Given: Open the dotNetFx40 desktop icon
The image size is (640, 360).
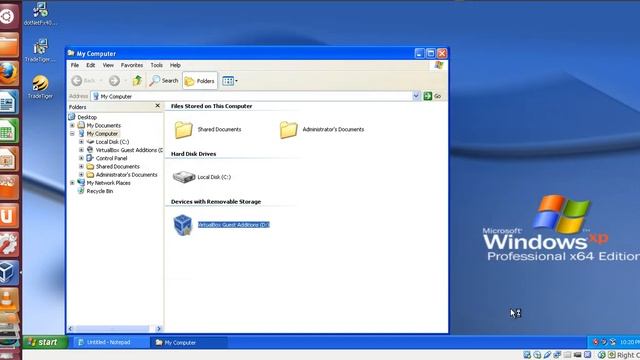Looking at the screenshot, I should tap(40, 14).
